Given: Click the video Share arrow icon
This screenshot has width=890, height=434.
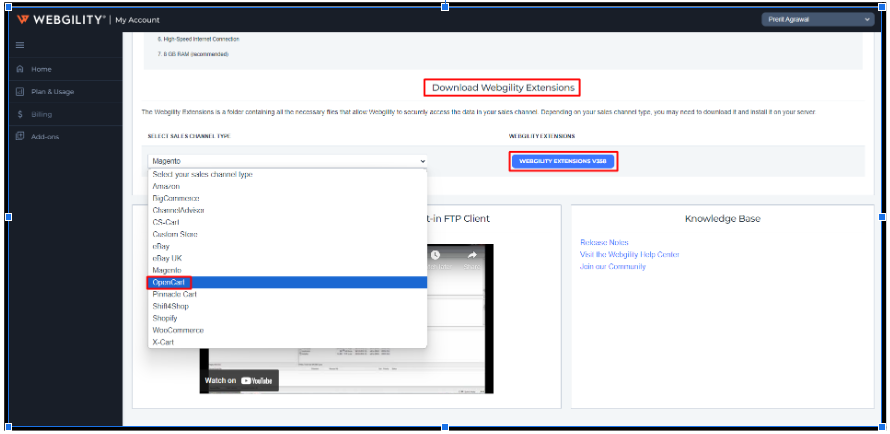Looking at the screenshot, I should point(472,257).
